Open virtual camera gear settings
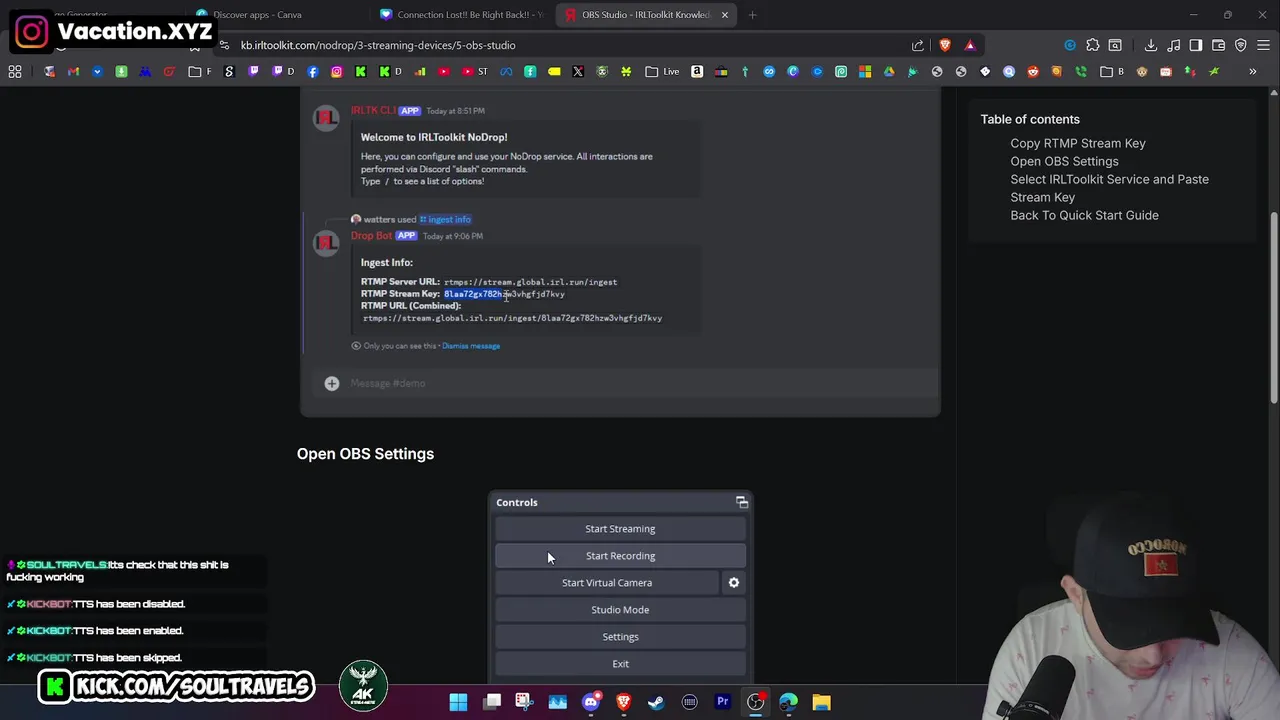1280x720 pixels. pos(734,583)
